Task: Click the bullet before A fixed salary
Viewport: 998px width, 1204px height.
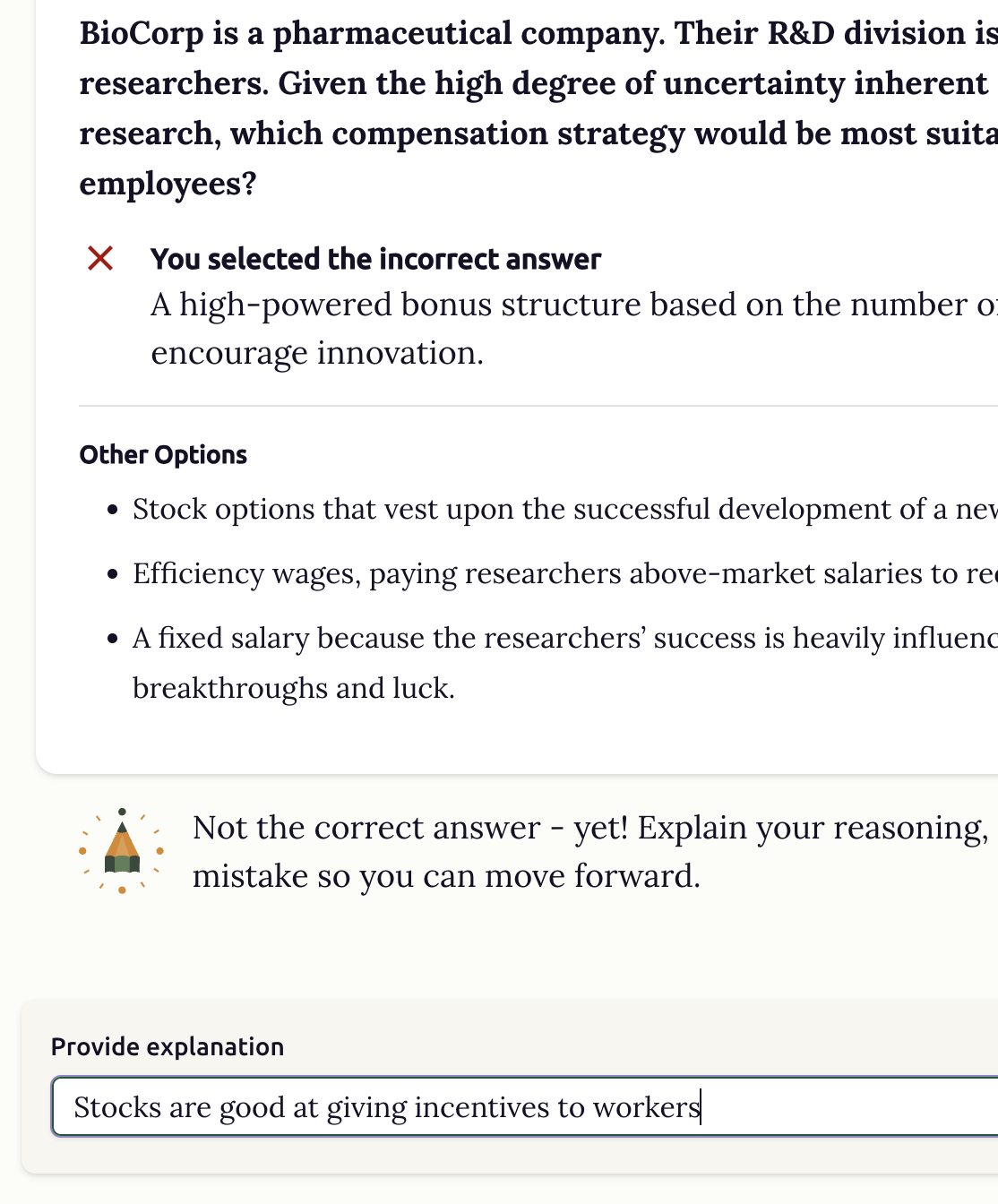Action: (112, 639)
